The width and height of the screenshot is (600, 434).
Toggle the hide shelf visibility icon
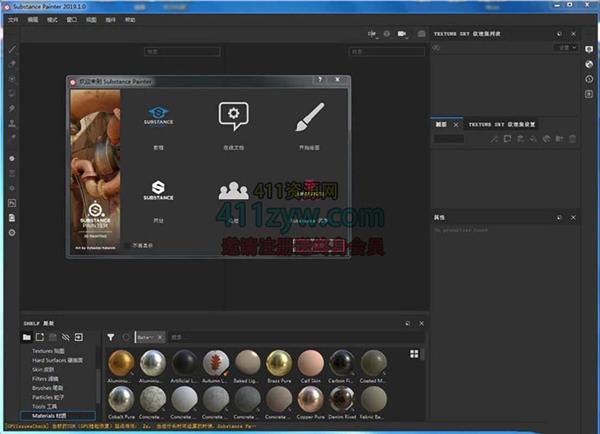pyautogui.click(x=66, y=338)
